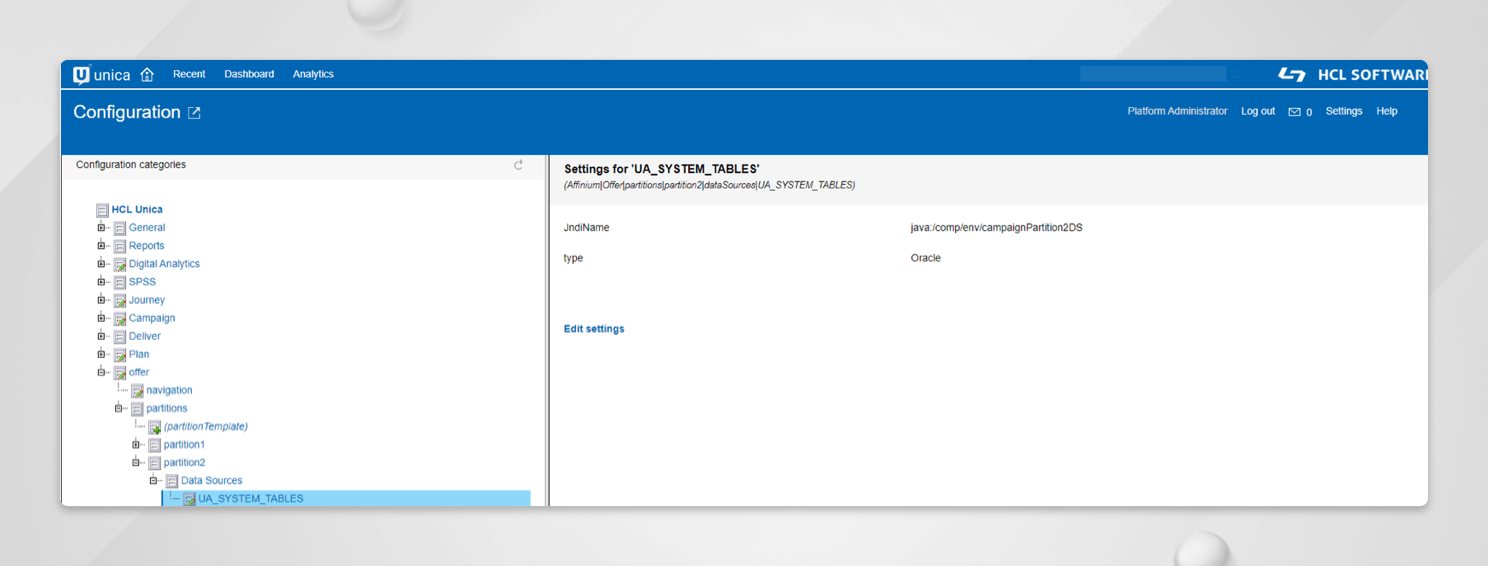Refresh the Configuration categories panel
The image size is (1488, 566).
tap(518, 165)
